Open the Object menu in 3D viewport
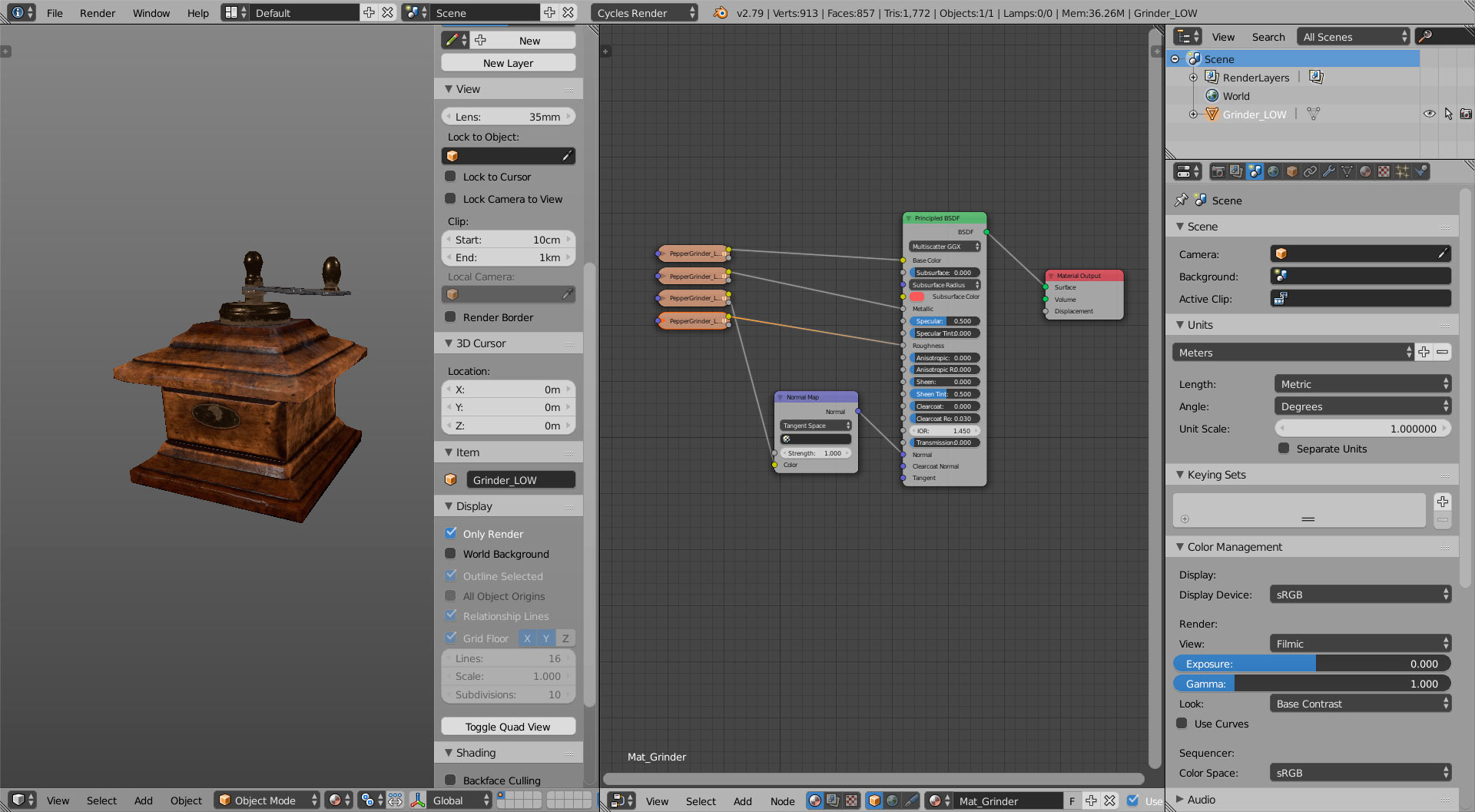The width and height of the screenshot is (1475, 812). [x=186, y=800]
